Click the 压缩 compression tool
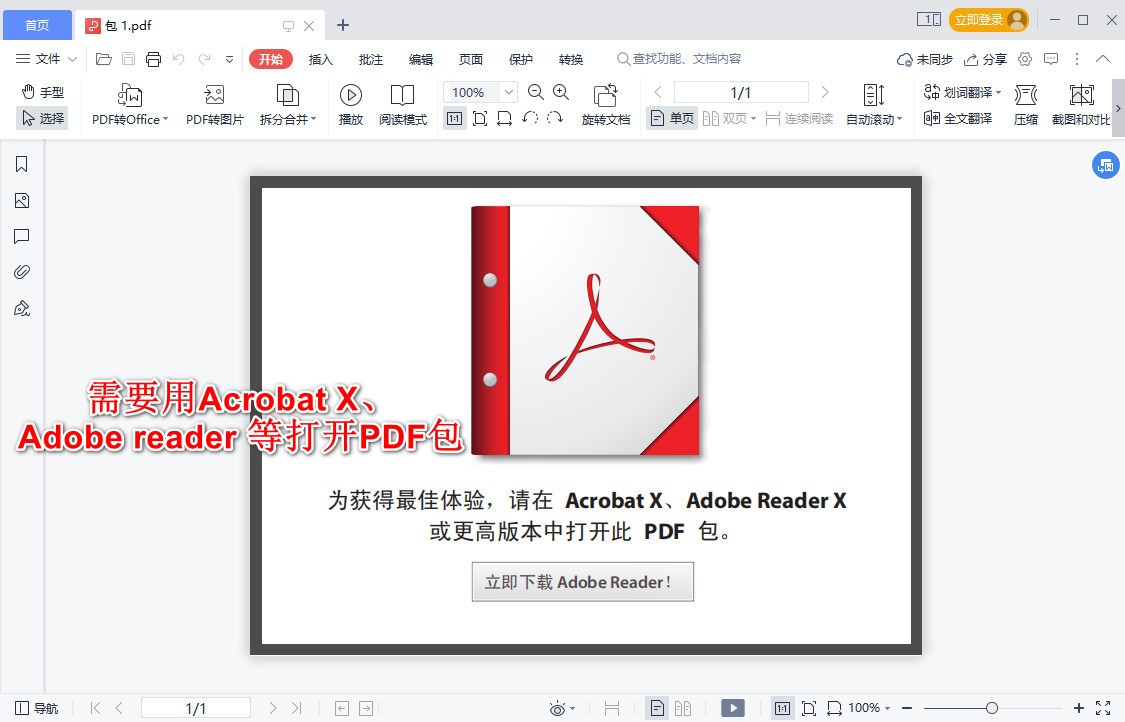The image size is (1125, 722). 1026,104
